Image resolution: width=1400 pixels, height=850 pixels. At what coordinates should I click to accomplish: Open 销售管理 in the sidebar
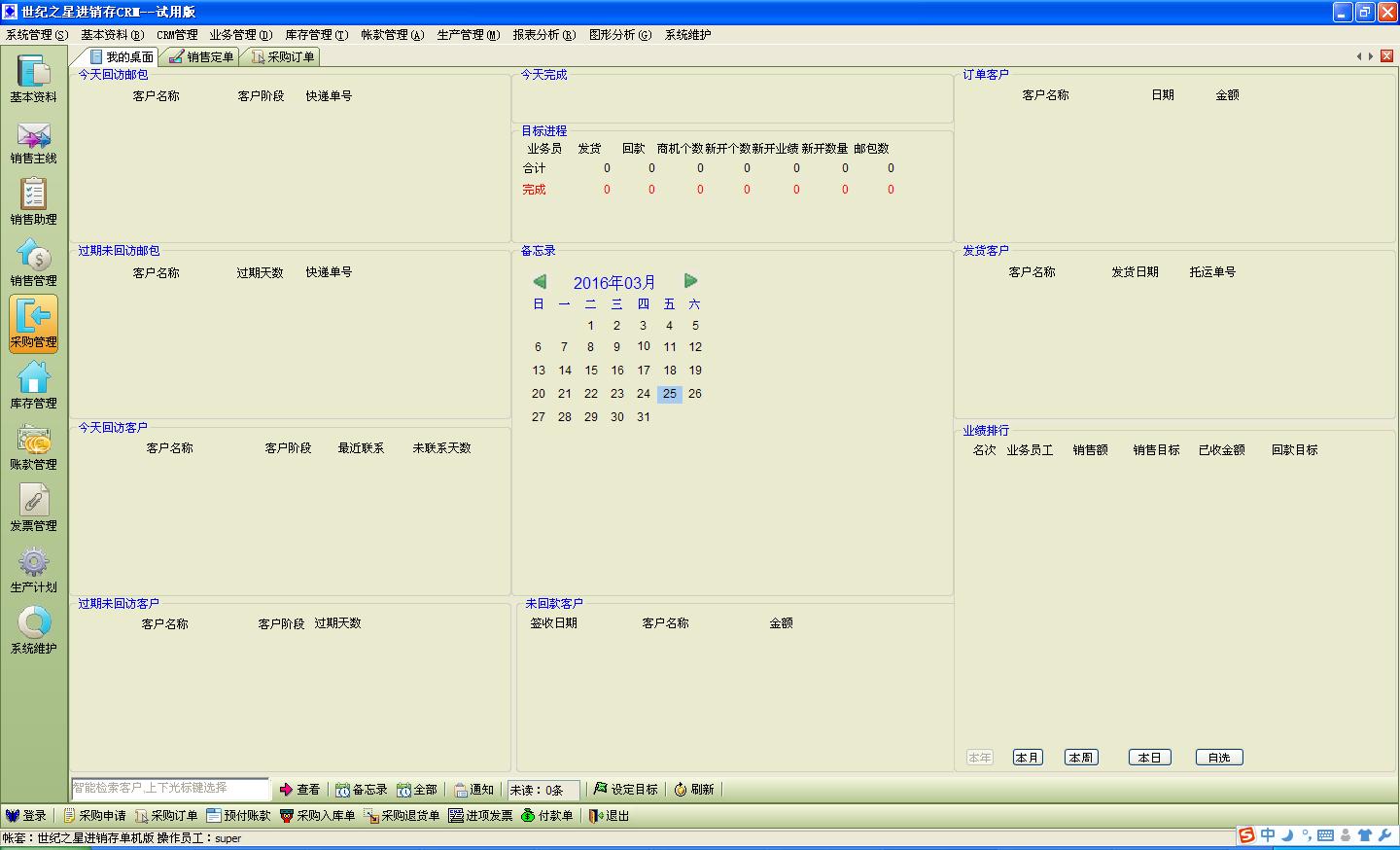point(33,261)
